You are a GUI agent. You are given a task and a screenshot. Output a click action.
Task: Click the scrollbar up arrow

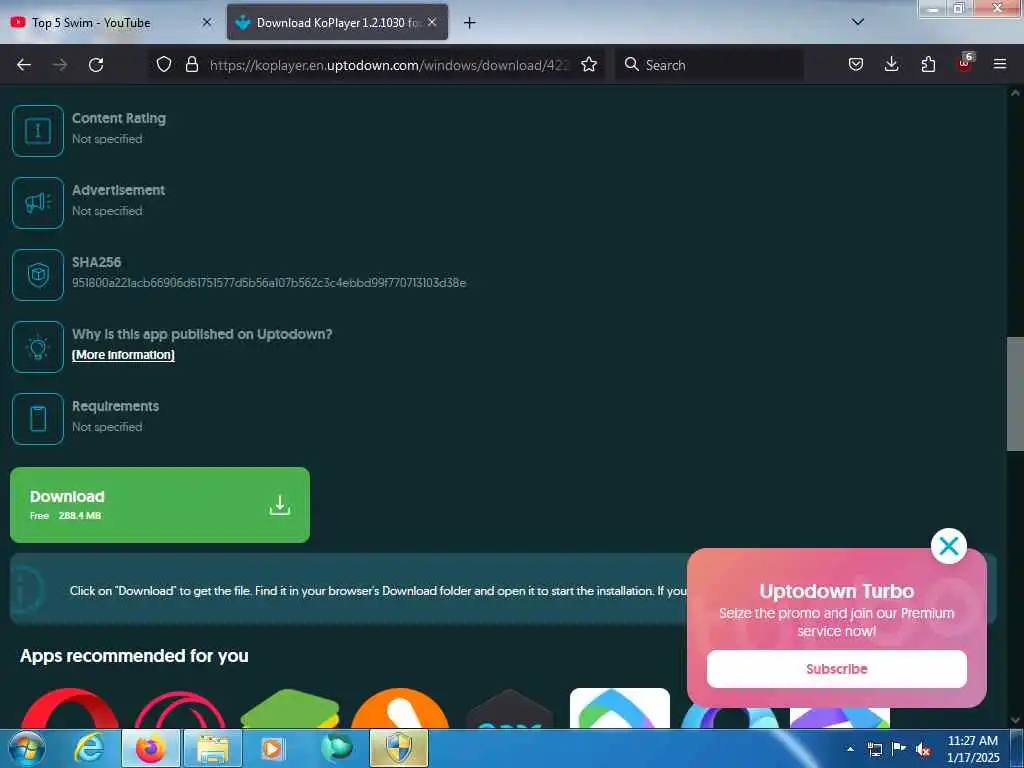(1015, 93)
